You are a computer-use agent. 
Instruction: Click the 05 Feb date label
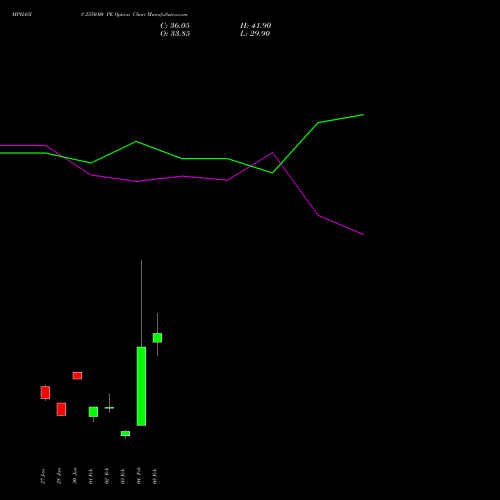155,476
